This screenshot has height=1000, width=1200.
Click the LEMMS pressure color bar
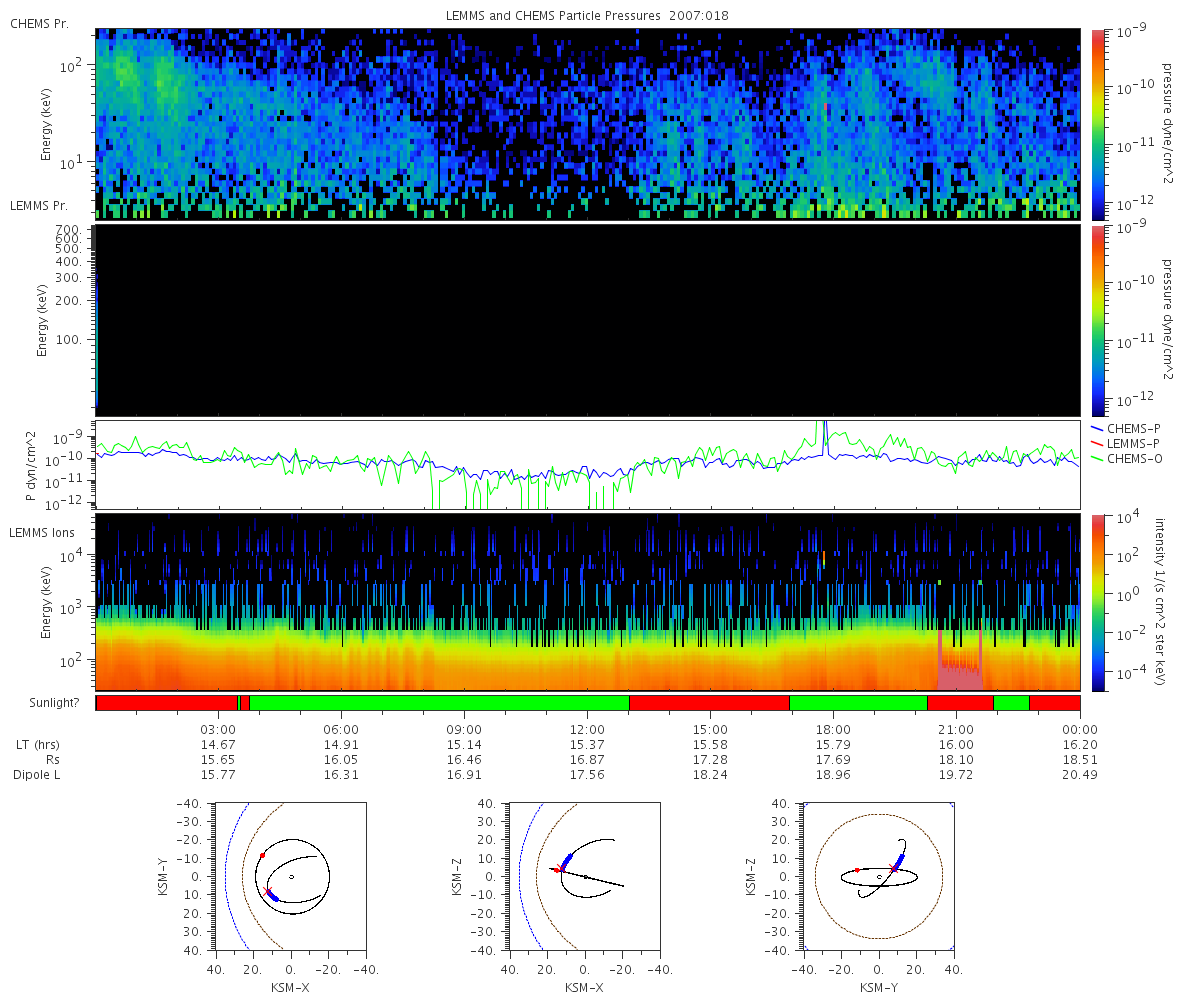[1100, 320]
